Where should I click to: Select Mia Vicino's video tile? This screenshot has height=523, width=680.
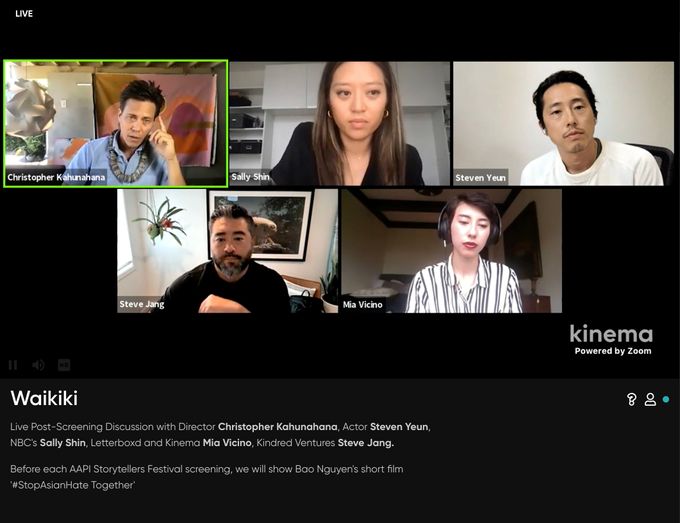click(451, 251)
